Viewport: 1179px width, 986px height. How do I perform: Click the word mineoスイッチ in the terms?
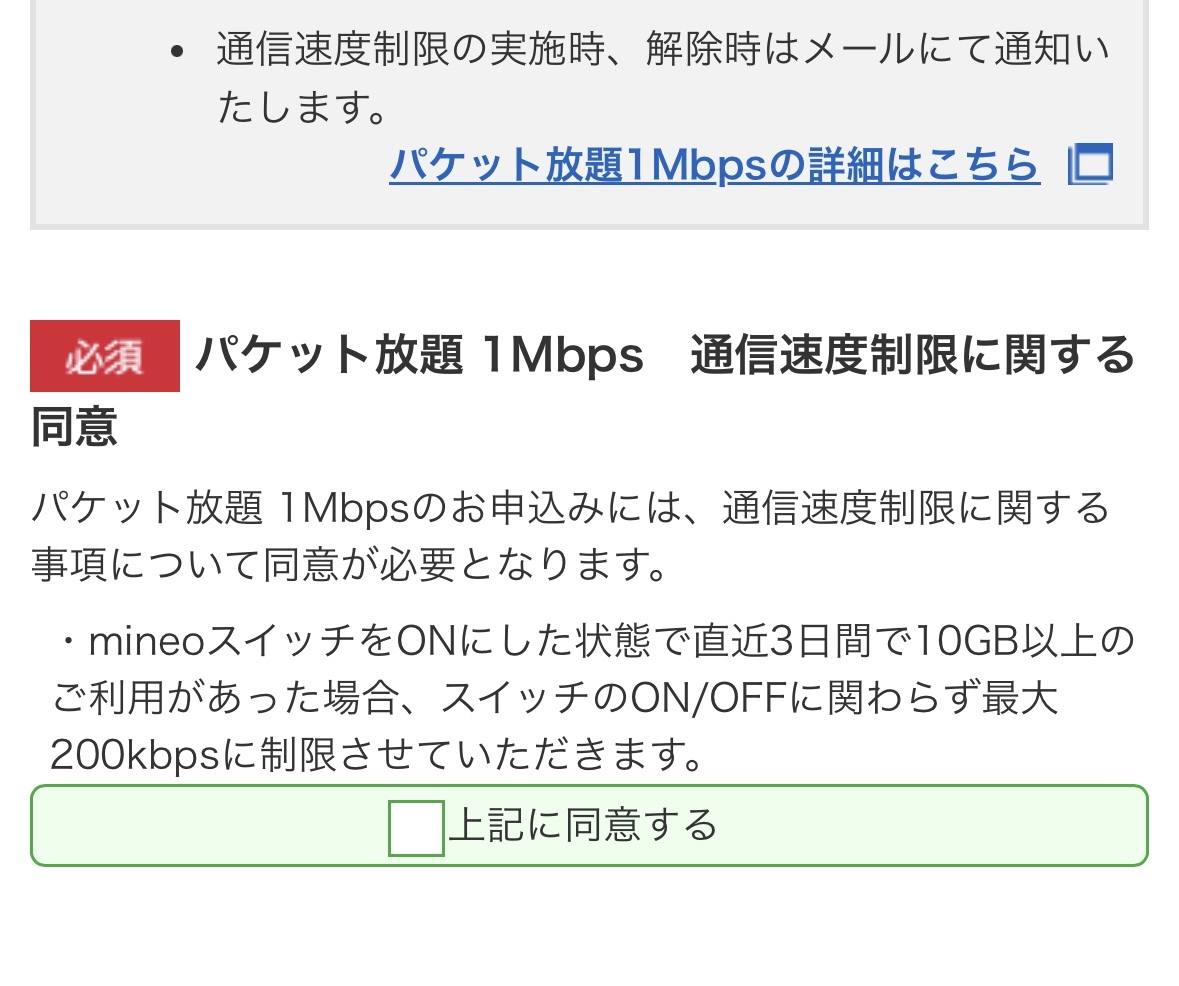(224, 641)
